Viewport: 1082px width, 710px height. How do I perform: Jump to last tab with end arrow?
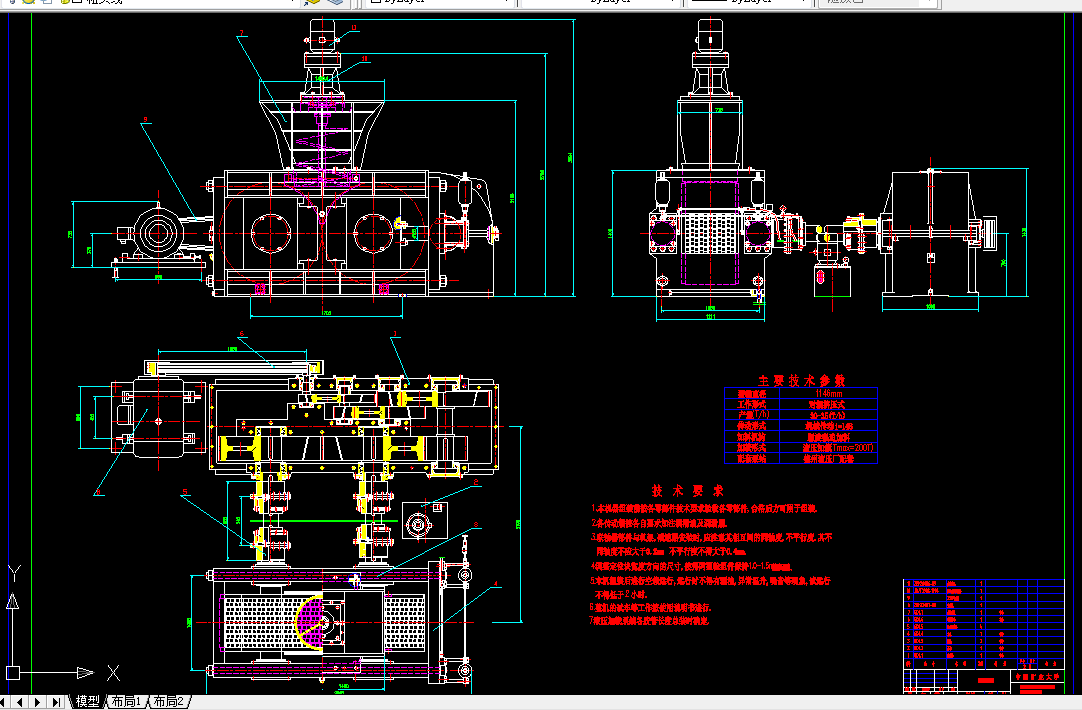coord(56,702)
